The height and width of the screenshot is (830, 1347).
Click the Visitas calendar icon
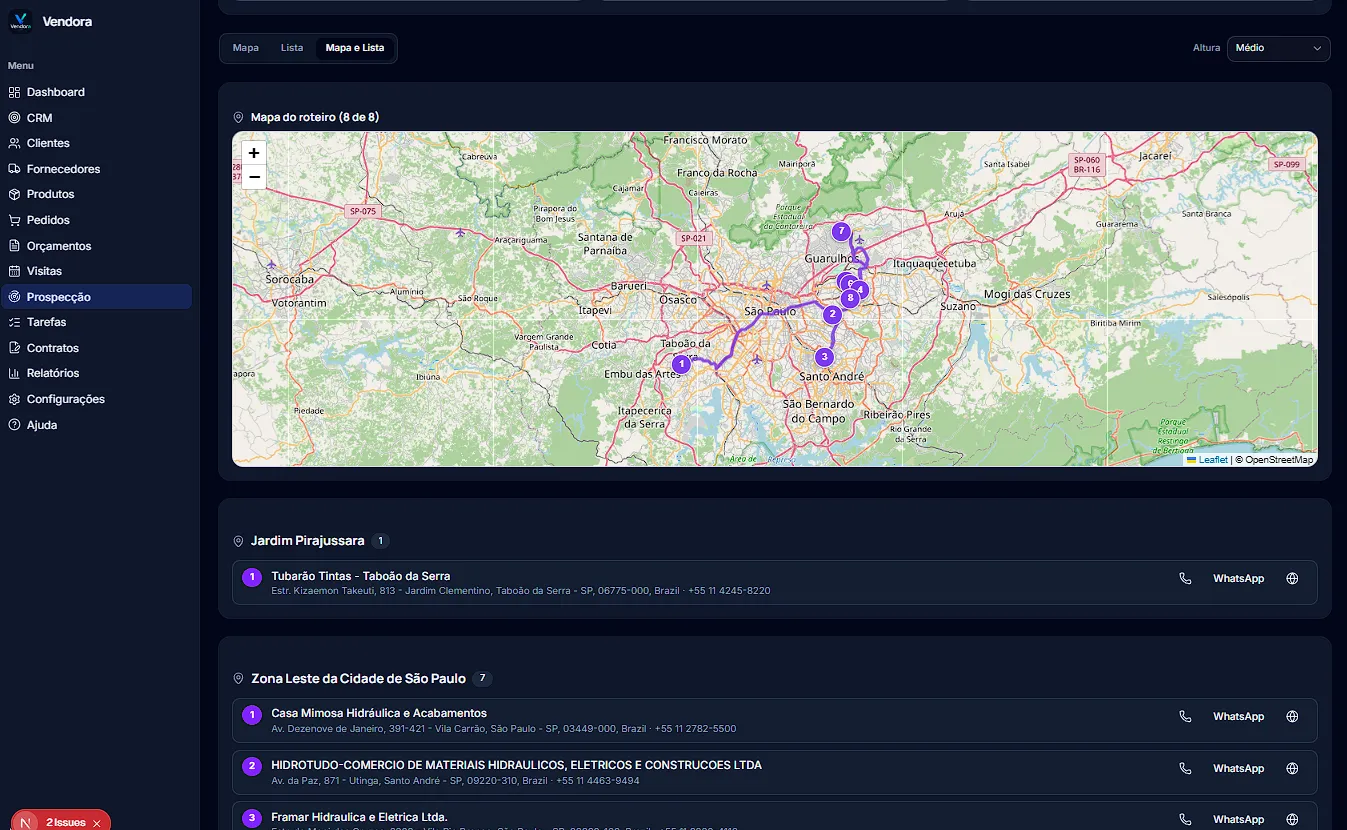[x=15, y=271]
